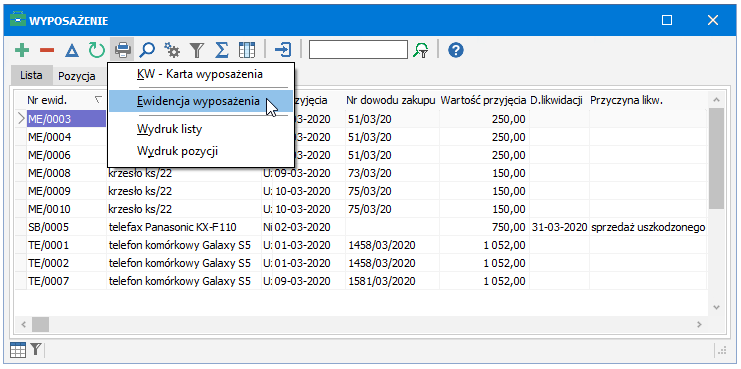Click the export arrow icon
Screen dimensions: 741x369
(283, 50)
